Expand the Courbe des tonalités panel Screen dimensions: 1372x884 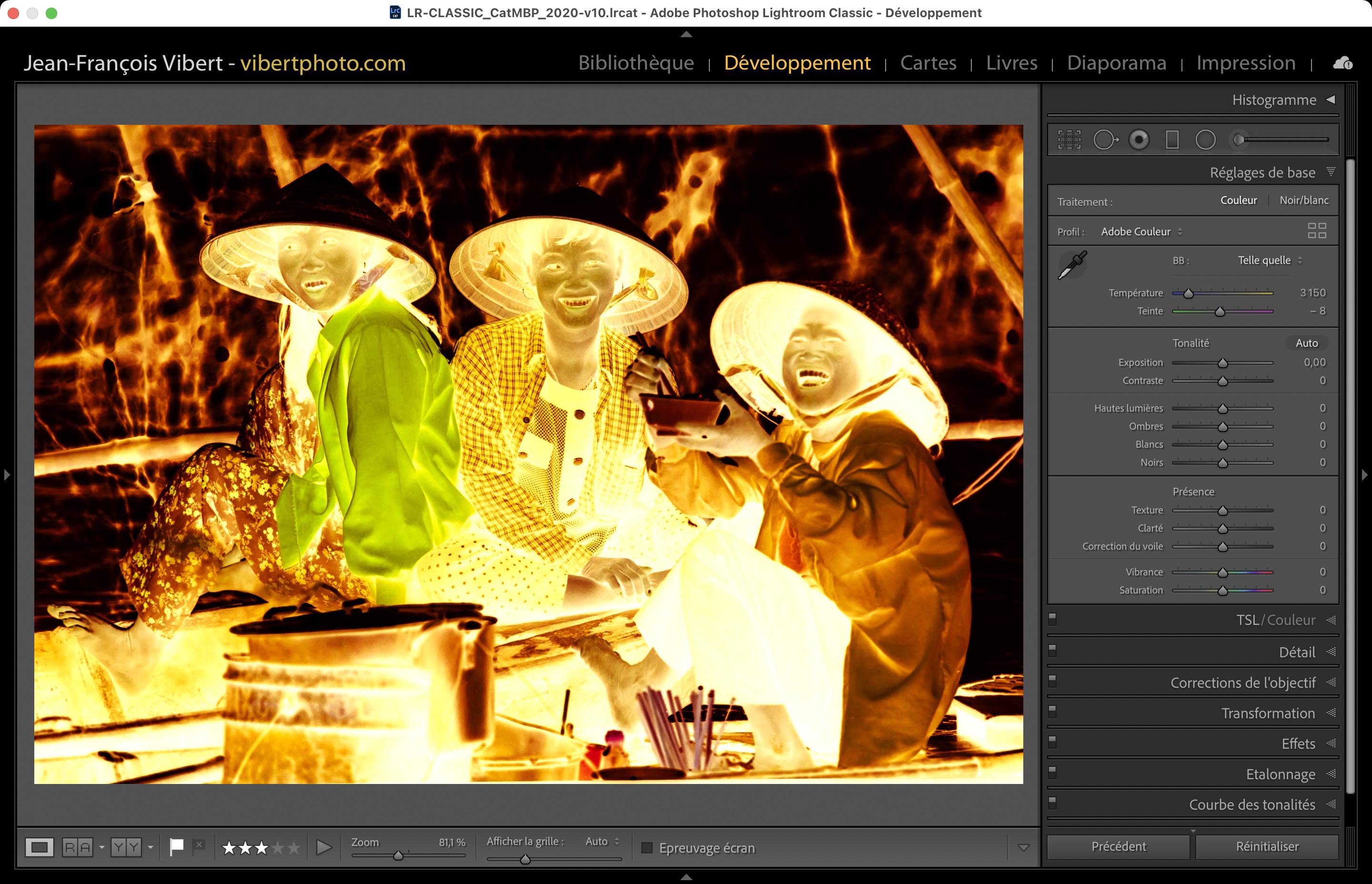[1251, 805]
